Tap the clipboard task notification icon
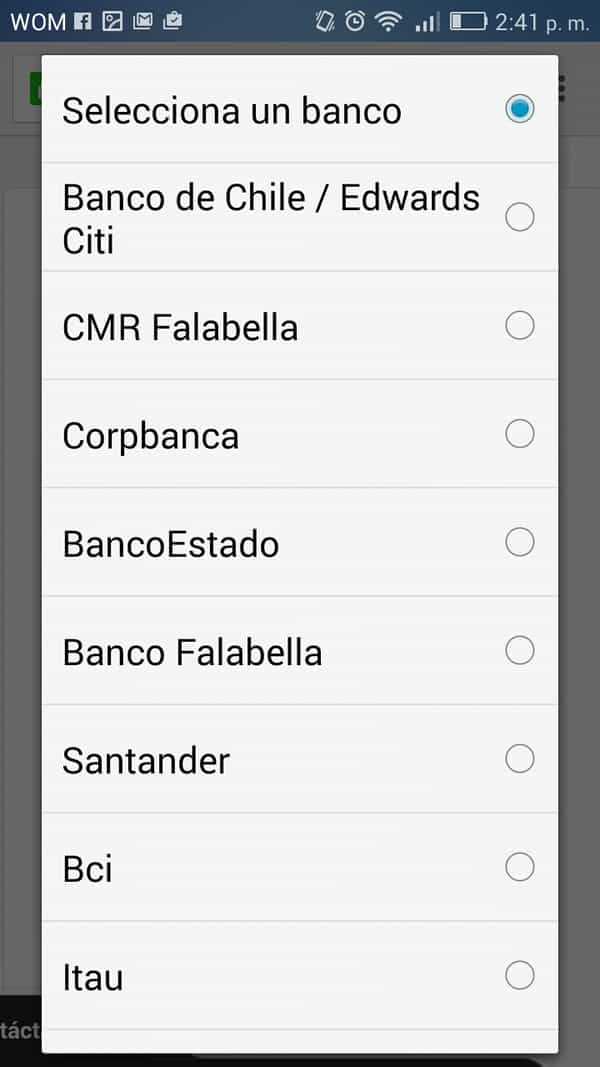Screen dimensions: 600x1067 172,21
